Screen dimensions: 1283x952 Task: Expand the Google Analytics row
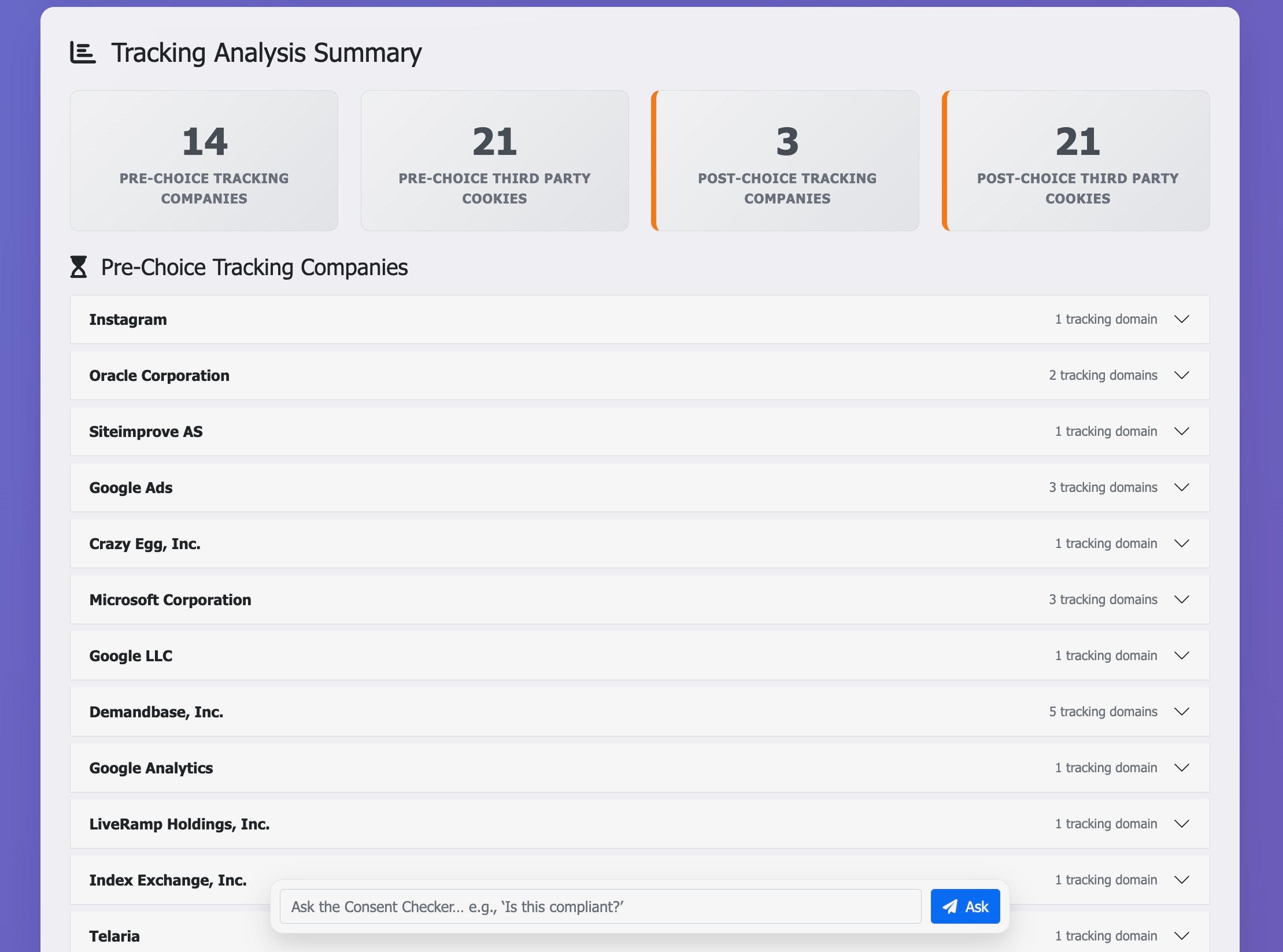(x=1182, y=768)
